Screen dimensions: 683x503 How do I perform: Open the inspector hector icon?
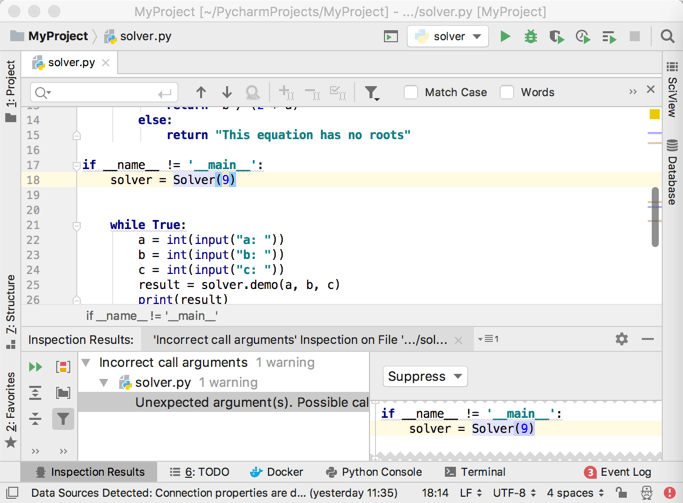point(647,493)
